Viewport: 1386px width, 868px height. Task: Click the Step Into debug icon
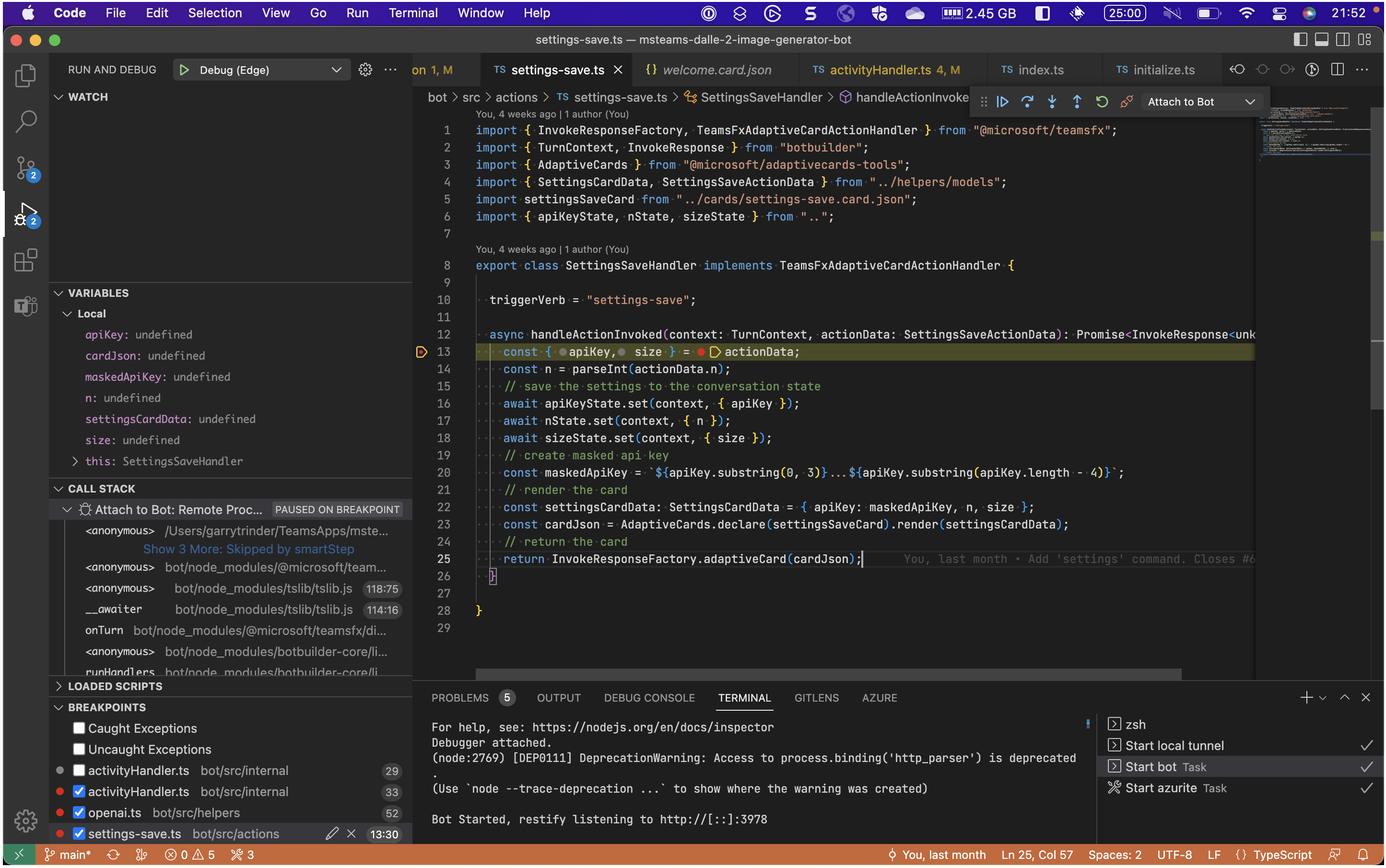1052,102
